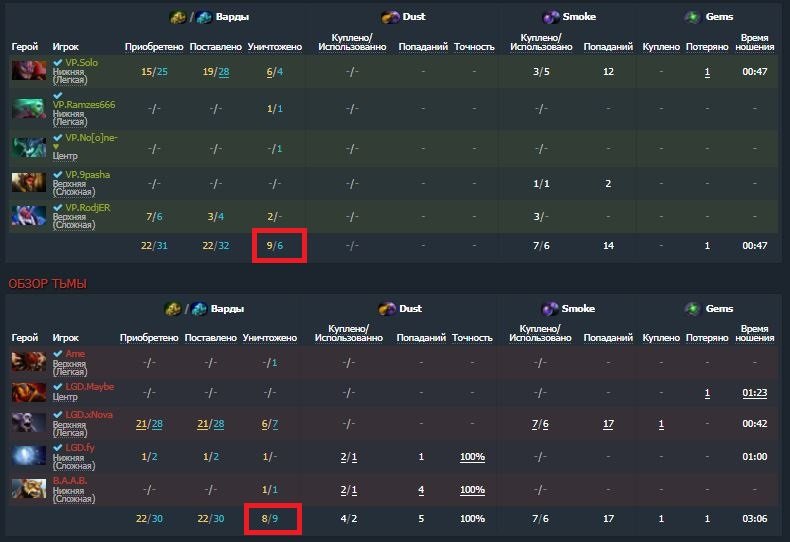Open LGD.xNova player profile link
The height and width of the screenshot is (542, 790).
(x=89, y=415)
